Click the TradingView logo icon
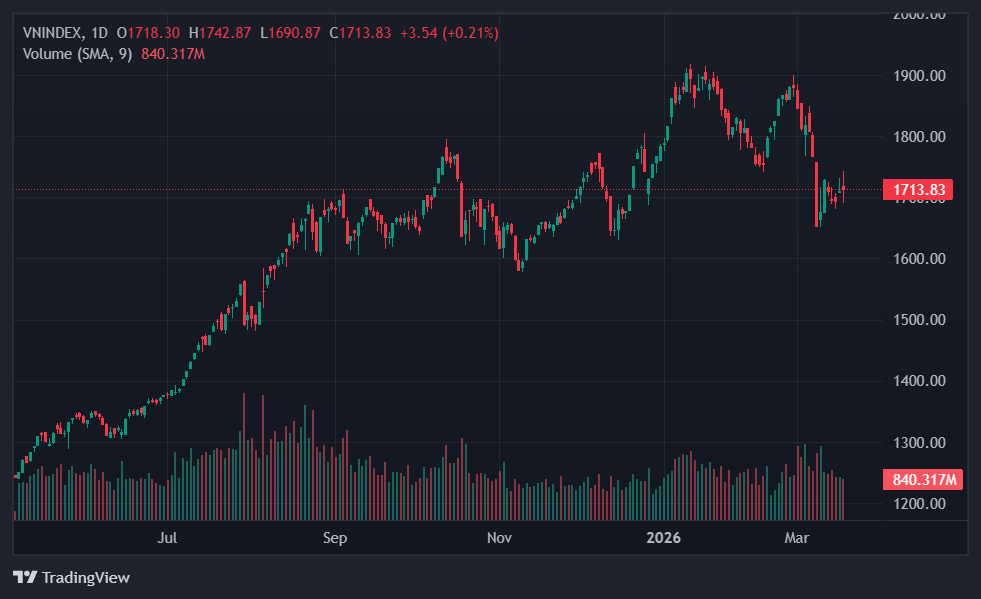 [x=24, y=578]
